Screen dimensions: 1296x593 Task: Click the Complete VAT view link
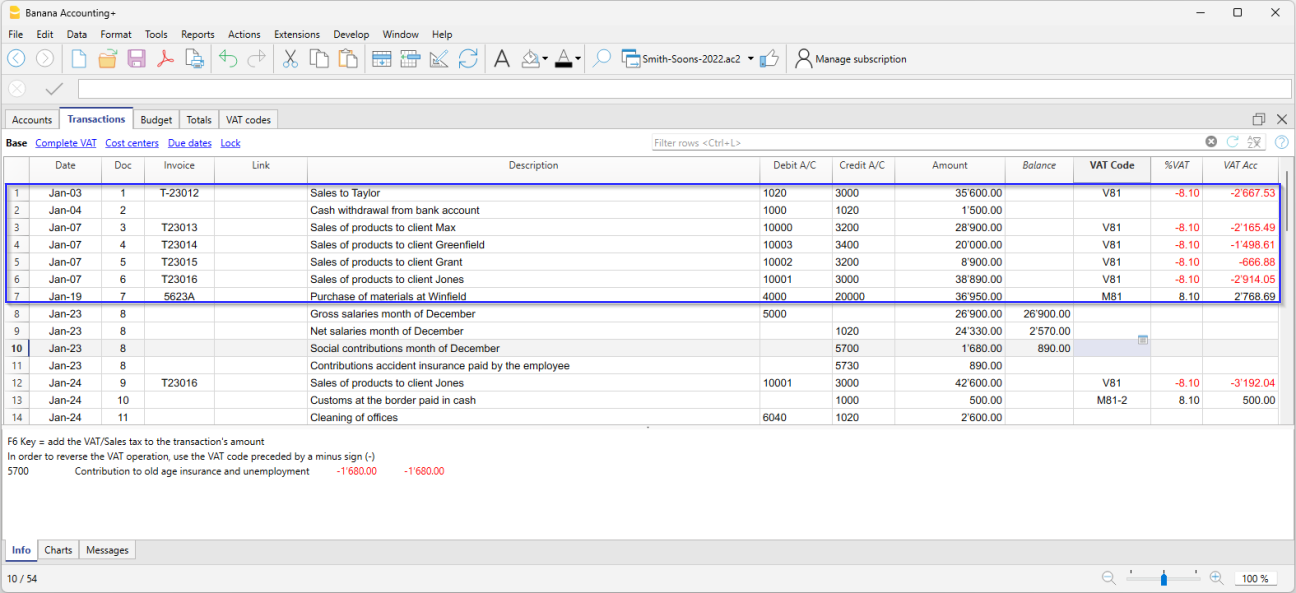66,143
